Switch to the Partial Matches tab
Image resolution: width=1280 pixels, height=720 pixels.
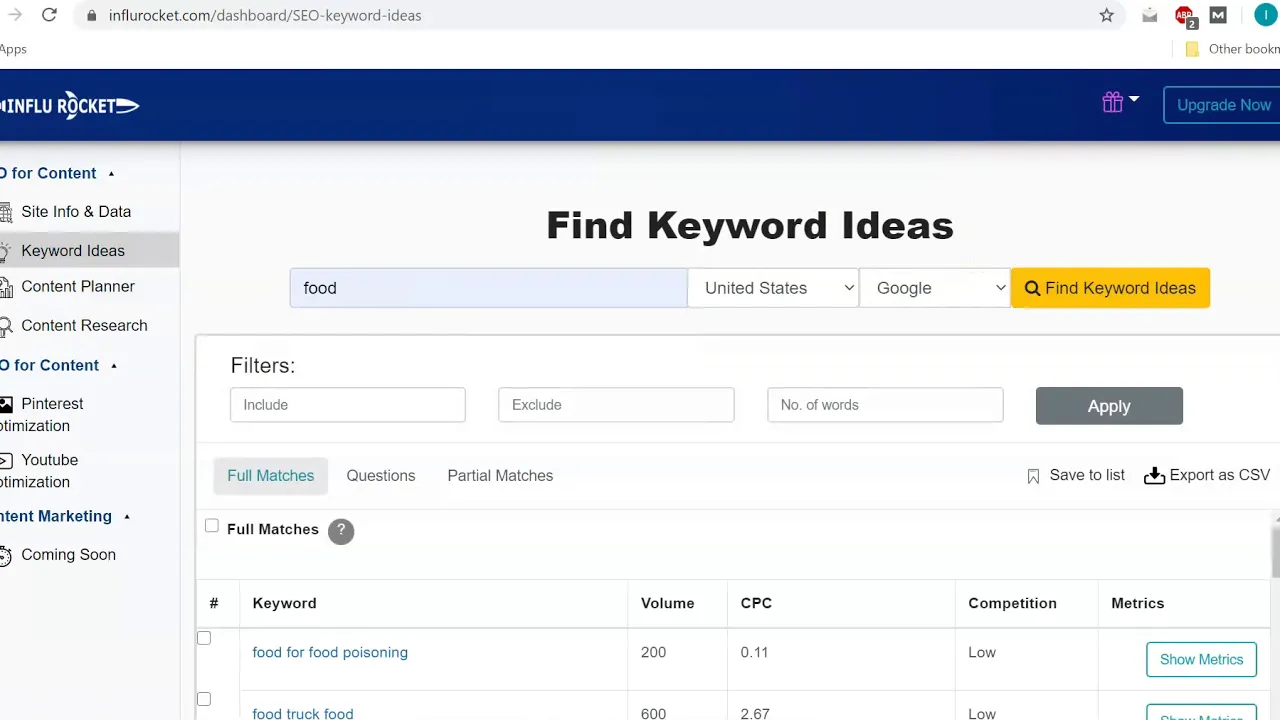[500, 476]
